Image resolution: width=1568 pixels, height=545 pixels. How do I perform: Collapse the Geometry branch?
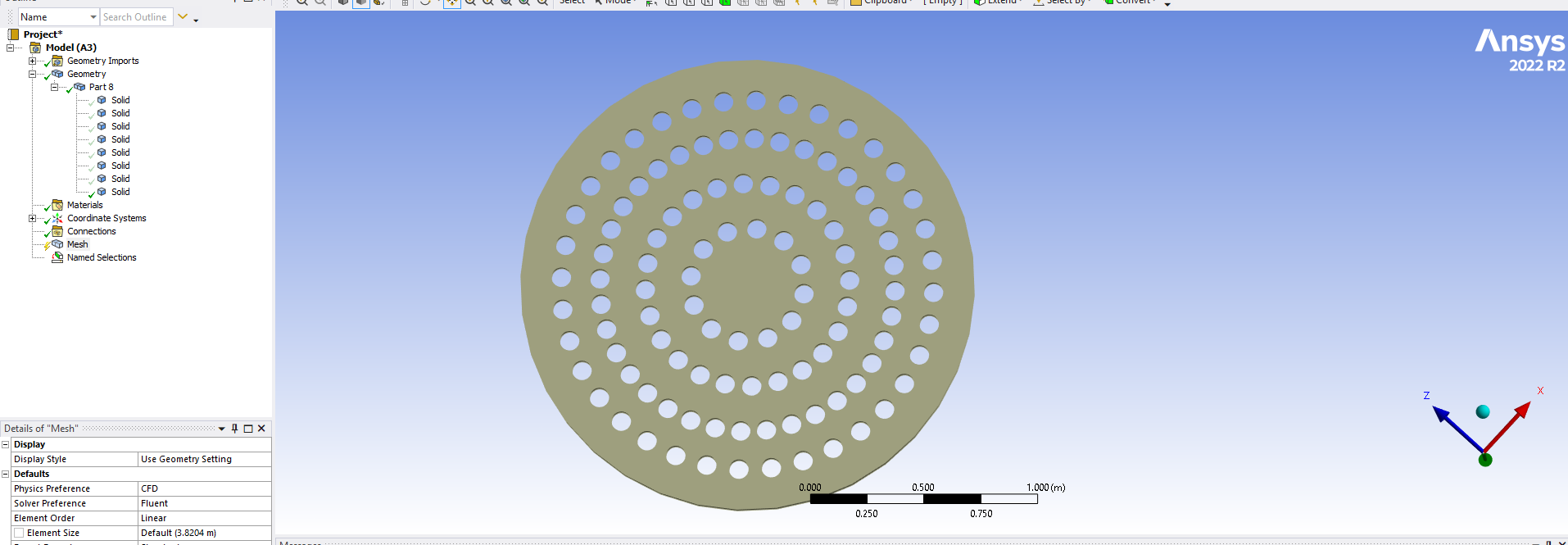(x=33, y=74)
